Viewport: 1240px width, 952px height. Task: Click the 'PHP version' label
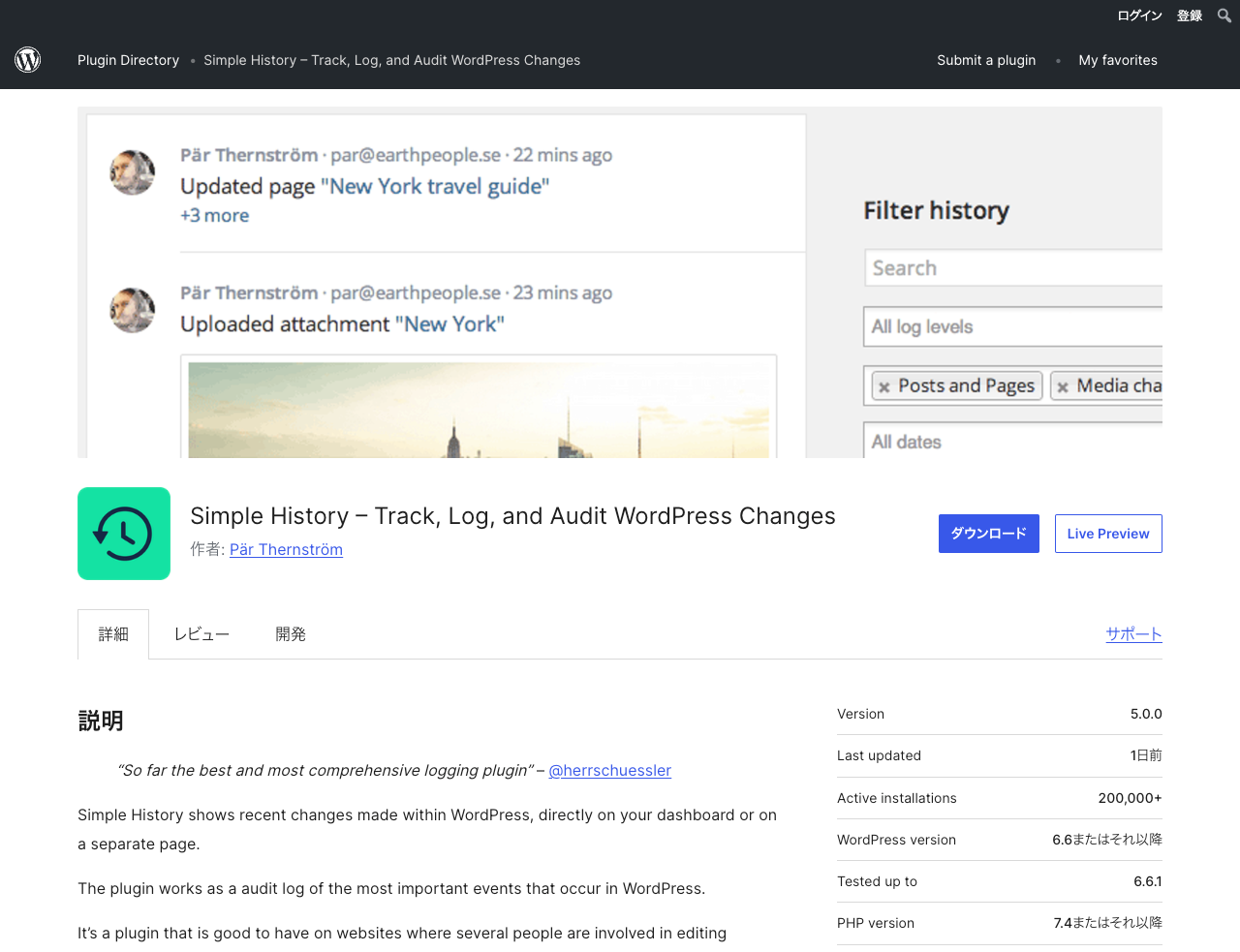[876, 923]
